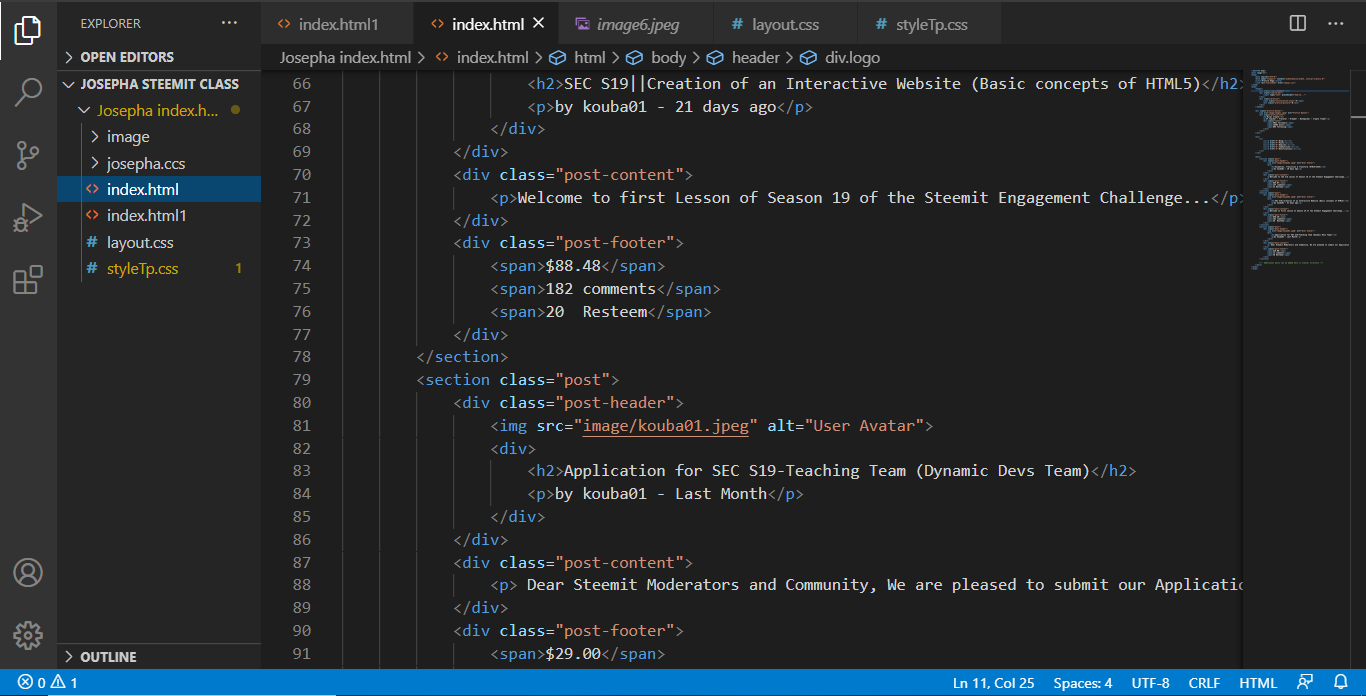Viewport: 1366px width, 696px height.
Task: Close the index.html tab
Action: coord(539,23)
